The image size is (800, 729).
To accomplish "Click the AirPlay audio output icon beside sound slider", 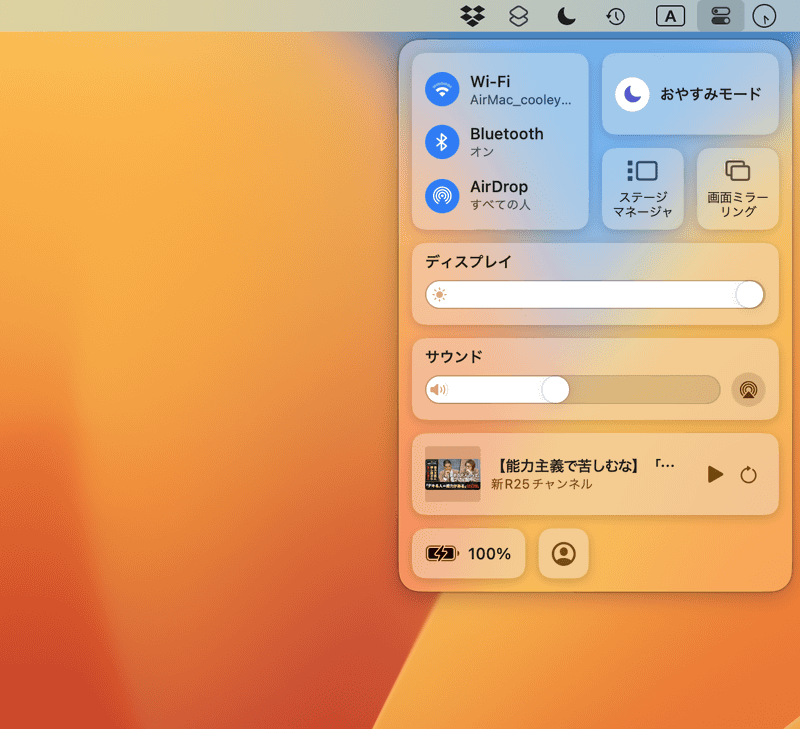I will (748, 390).
